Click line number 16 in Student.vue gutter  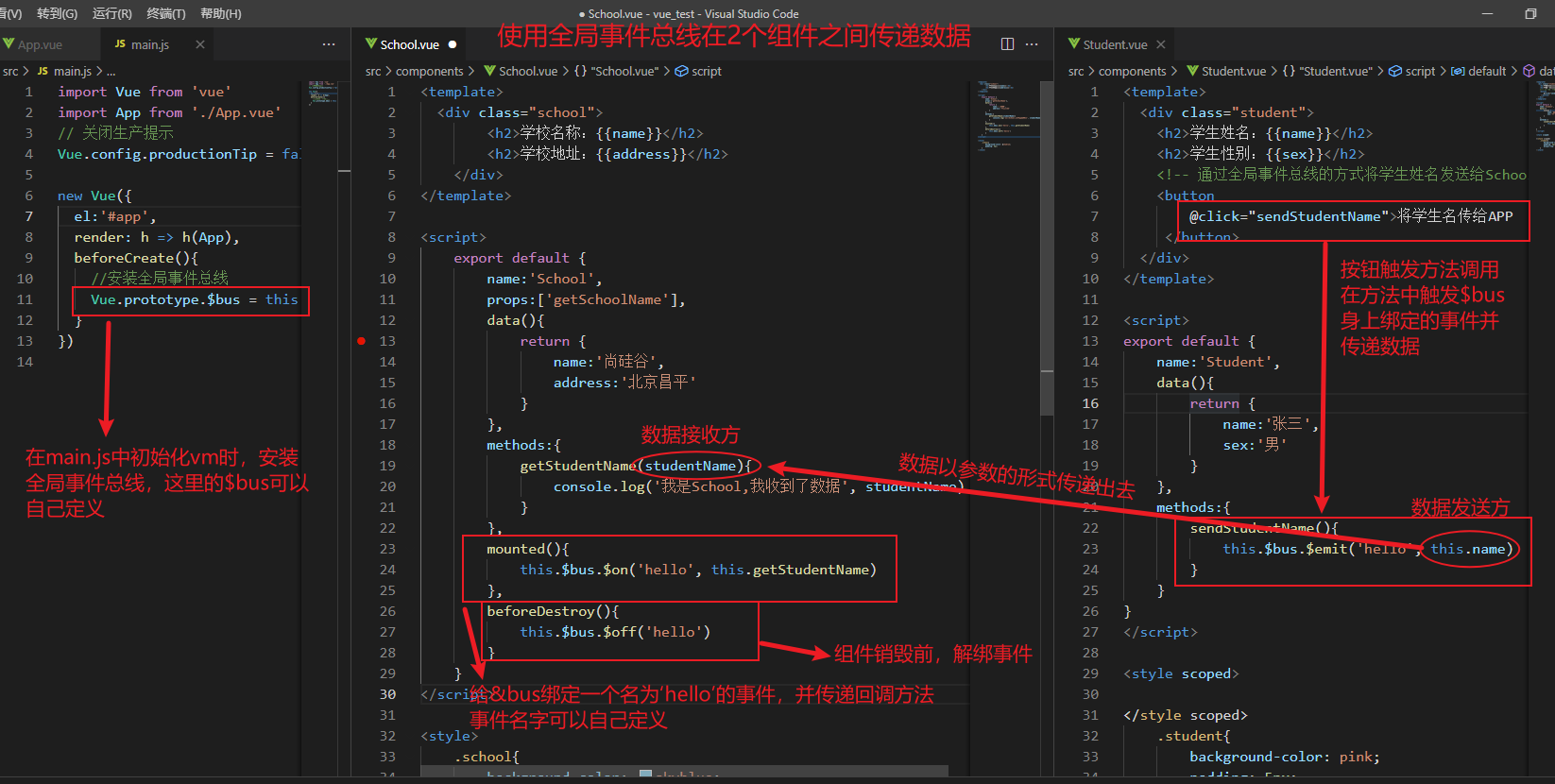pos(1090,403)
